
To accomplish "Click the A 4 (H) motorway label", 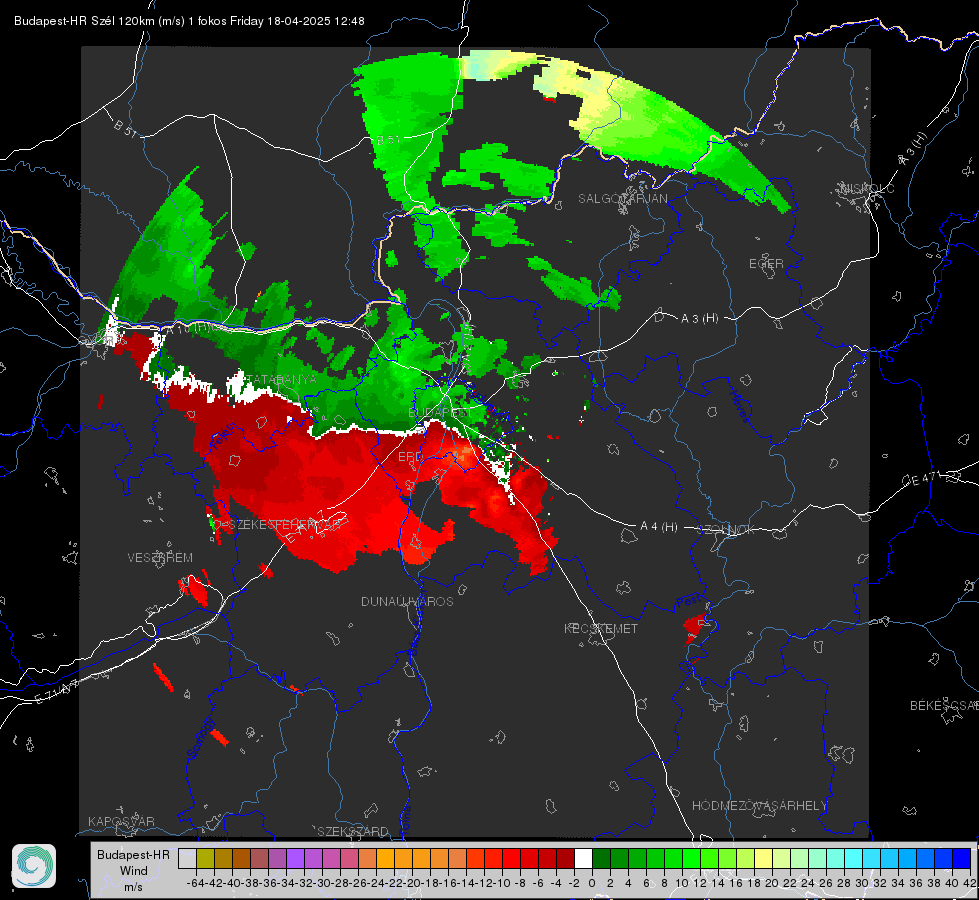I will point(659,527).
